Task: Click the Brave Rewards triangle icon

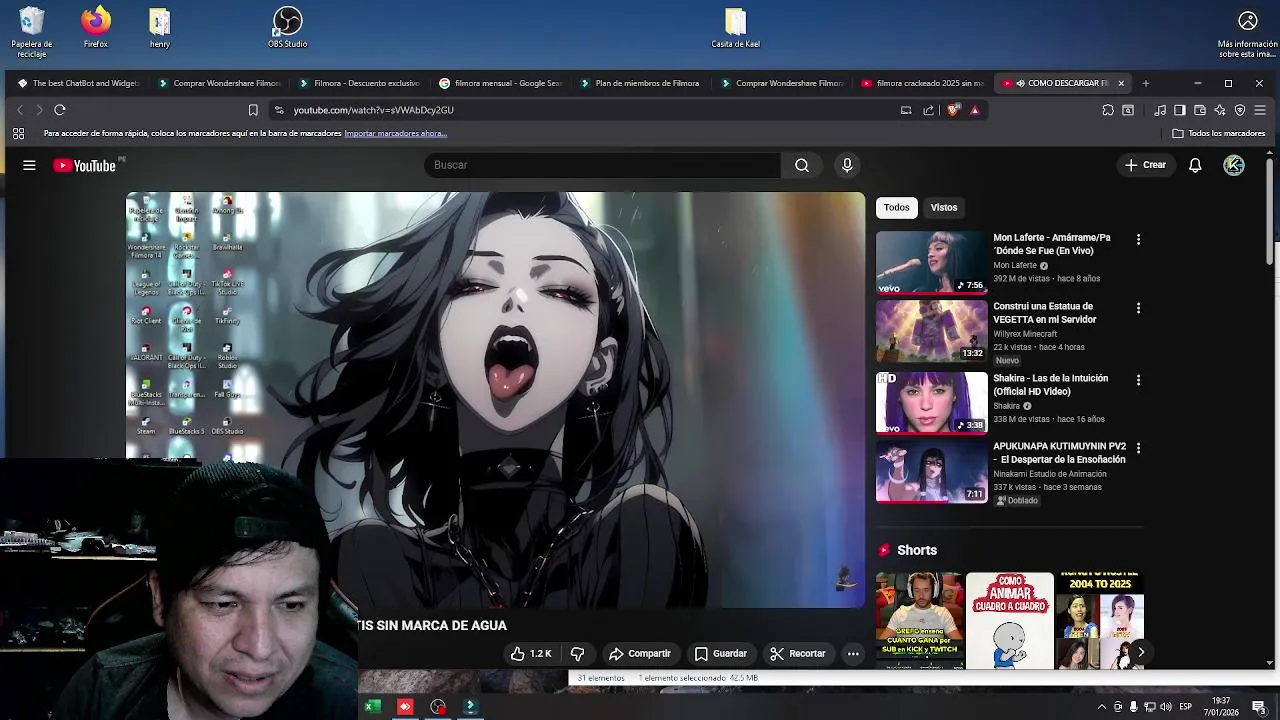Action: pyautogui.click(x=975, y=110)
